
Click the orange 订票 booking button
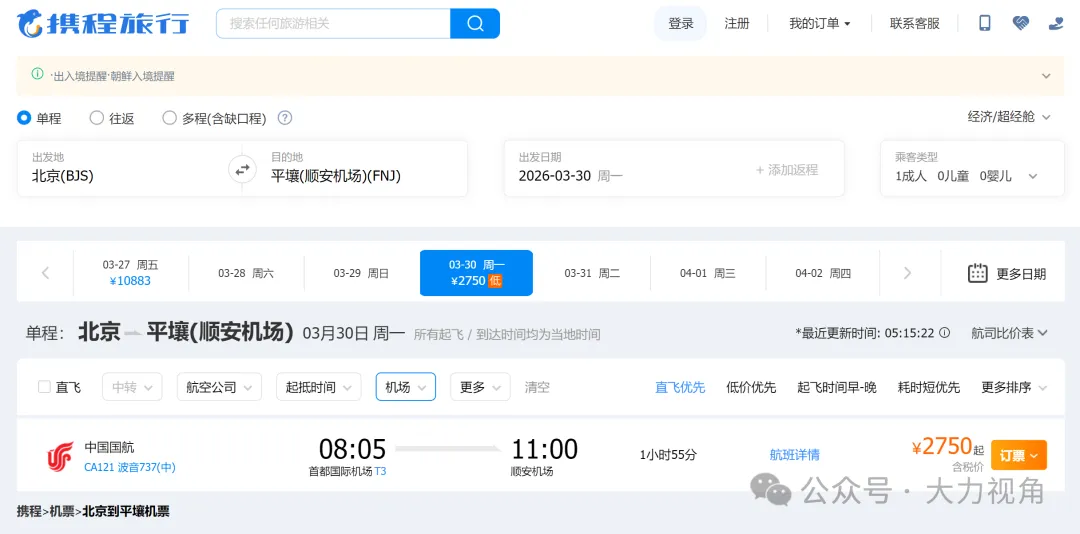click(x=1019, y=455)
